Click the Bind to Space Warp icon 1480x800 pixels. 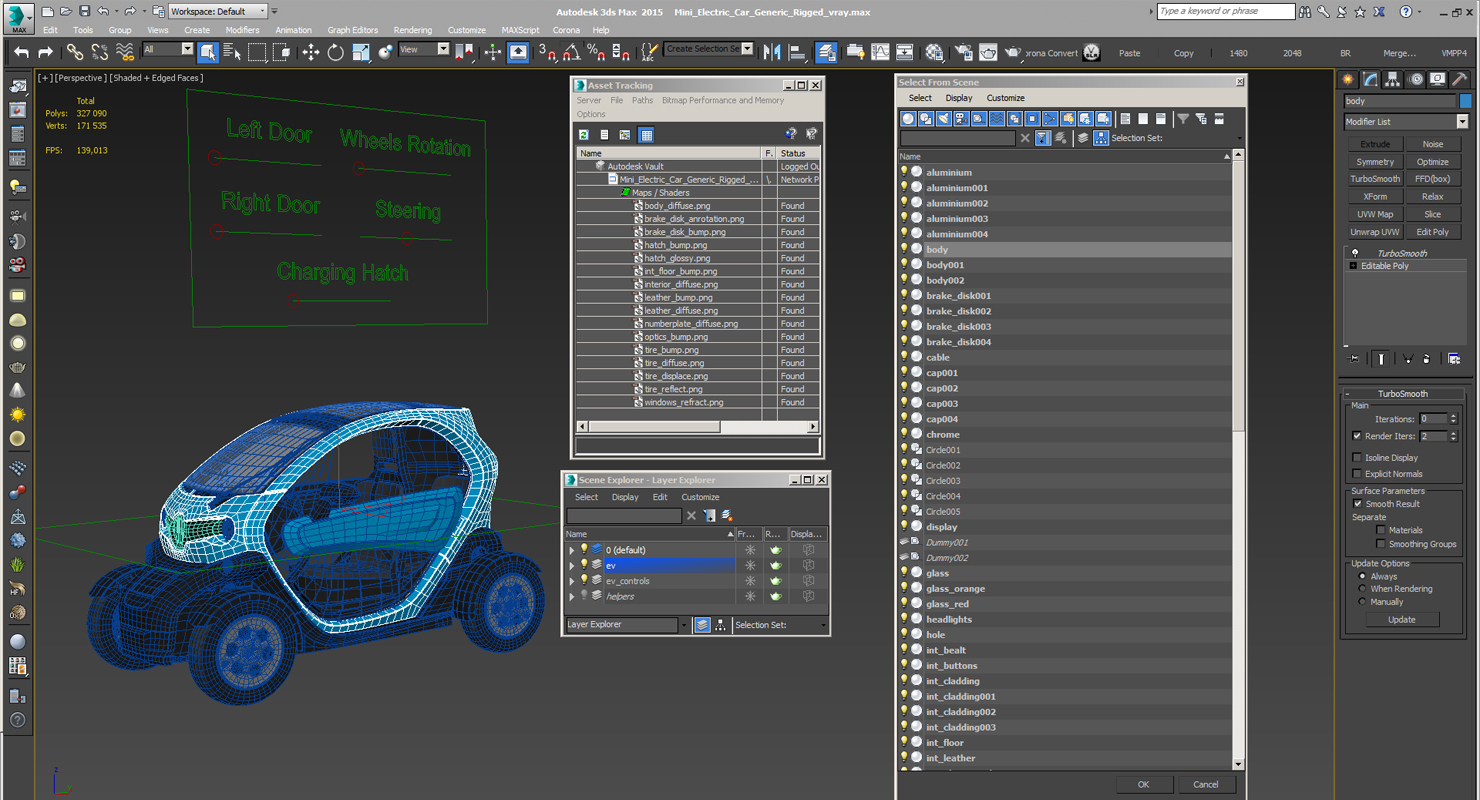[124, 52]
